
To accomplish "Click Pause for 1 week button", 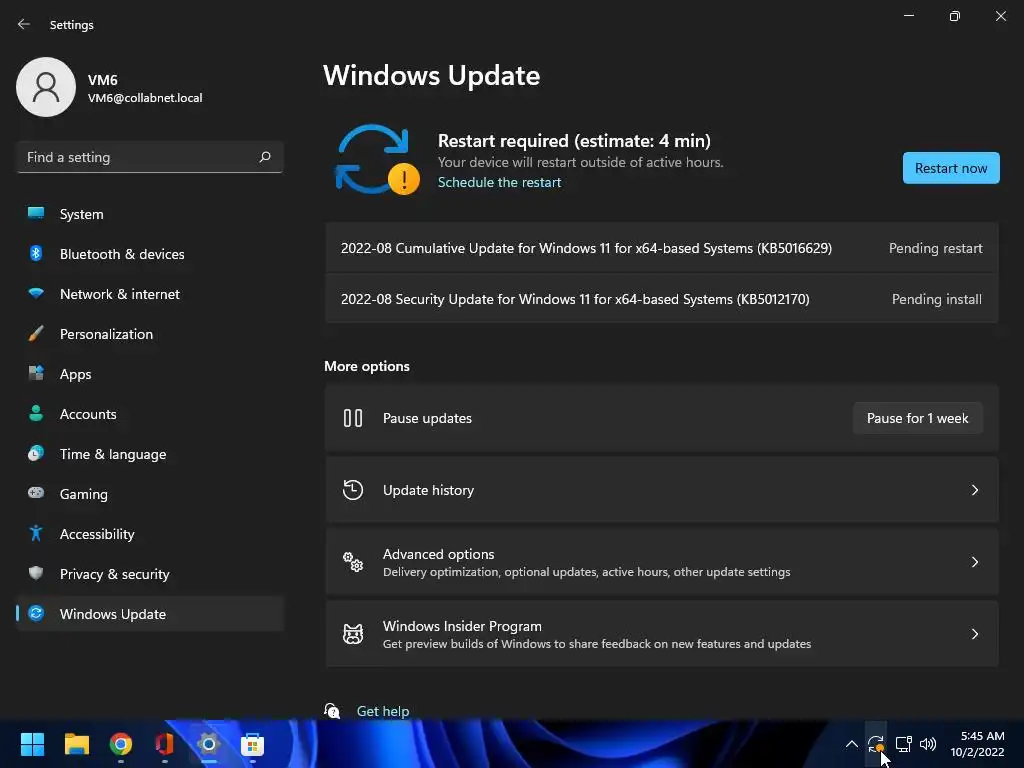I will 918,418.
